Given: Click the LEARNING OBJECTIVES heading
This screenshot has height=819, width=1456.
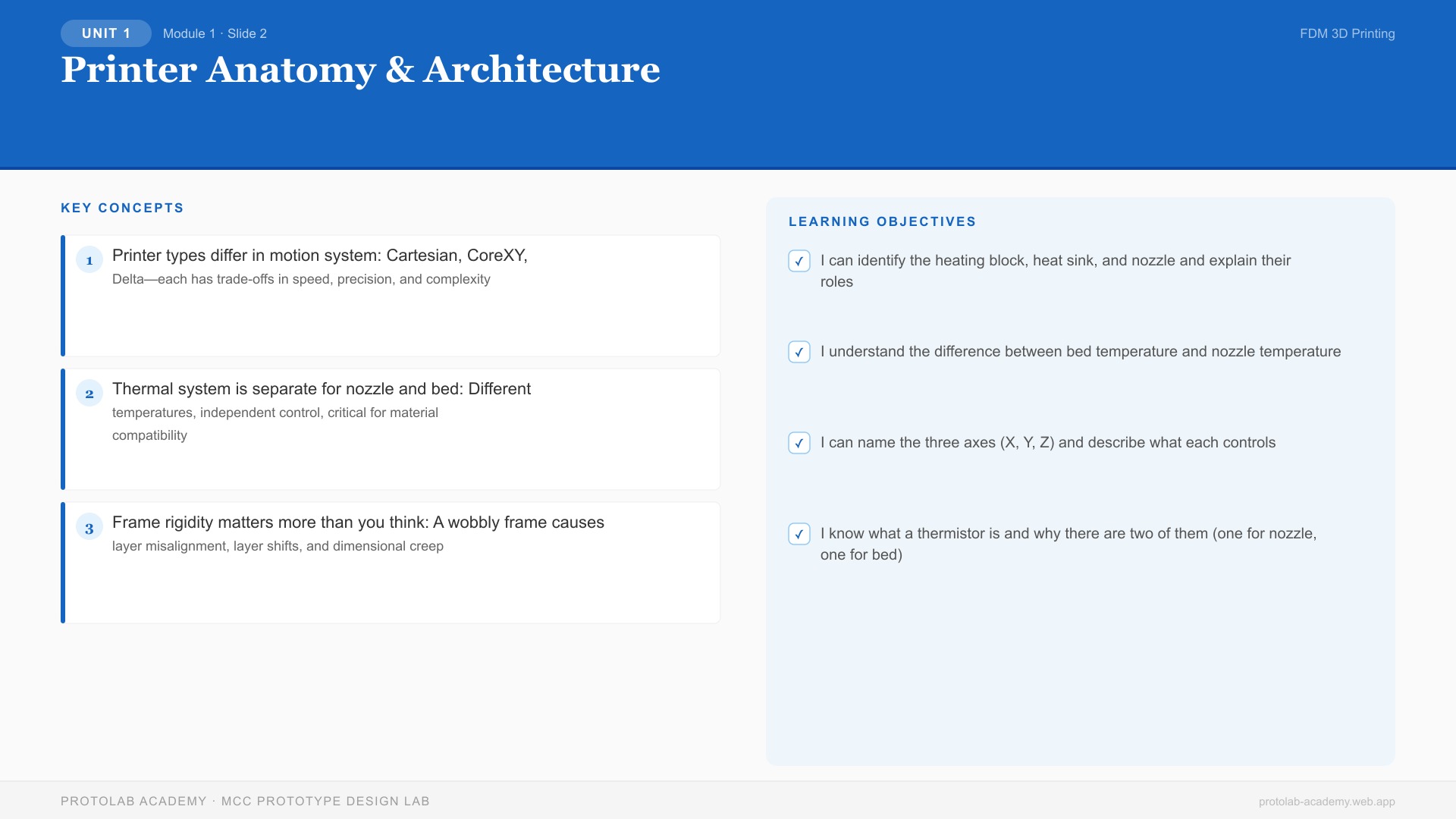Looking at the screenshot, I should coord(882,221).
